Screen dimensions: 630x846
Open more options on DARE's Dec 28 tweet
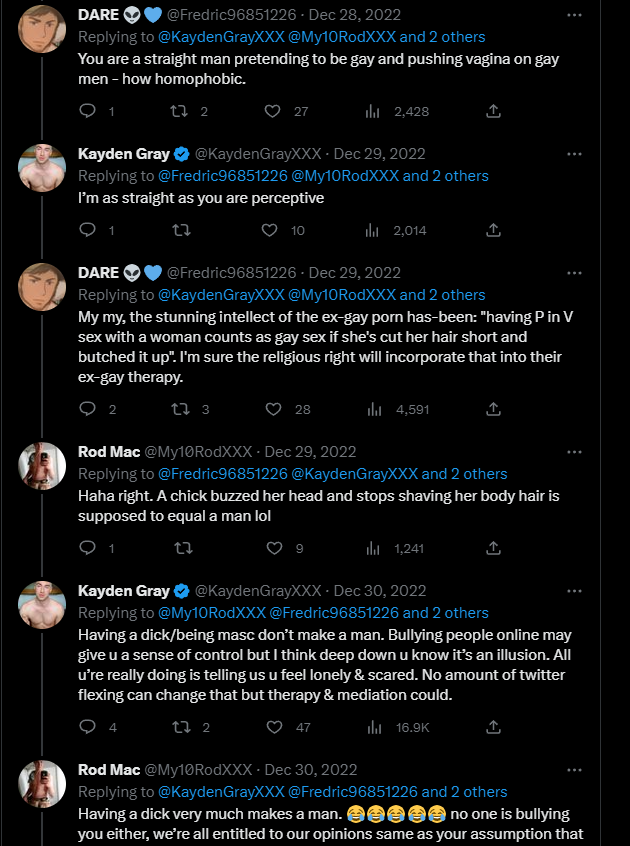[x=574, y=15]
